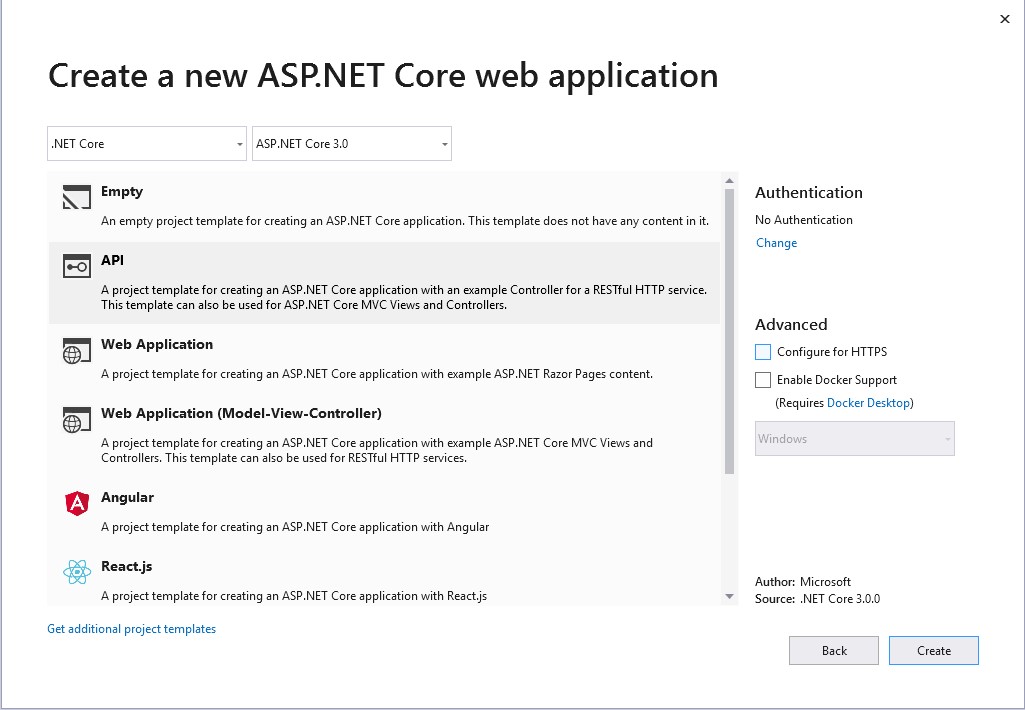Select the Web Application template title
1025x710 pixels.
click(157, 345)
